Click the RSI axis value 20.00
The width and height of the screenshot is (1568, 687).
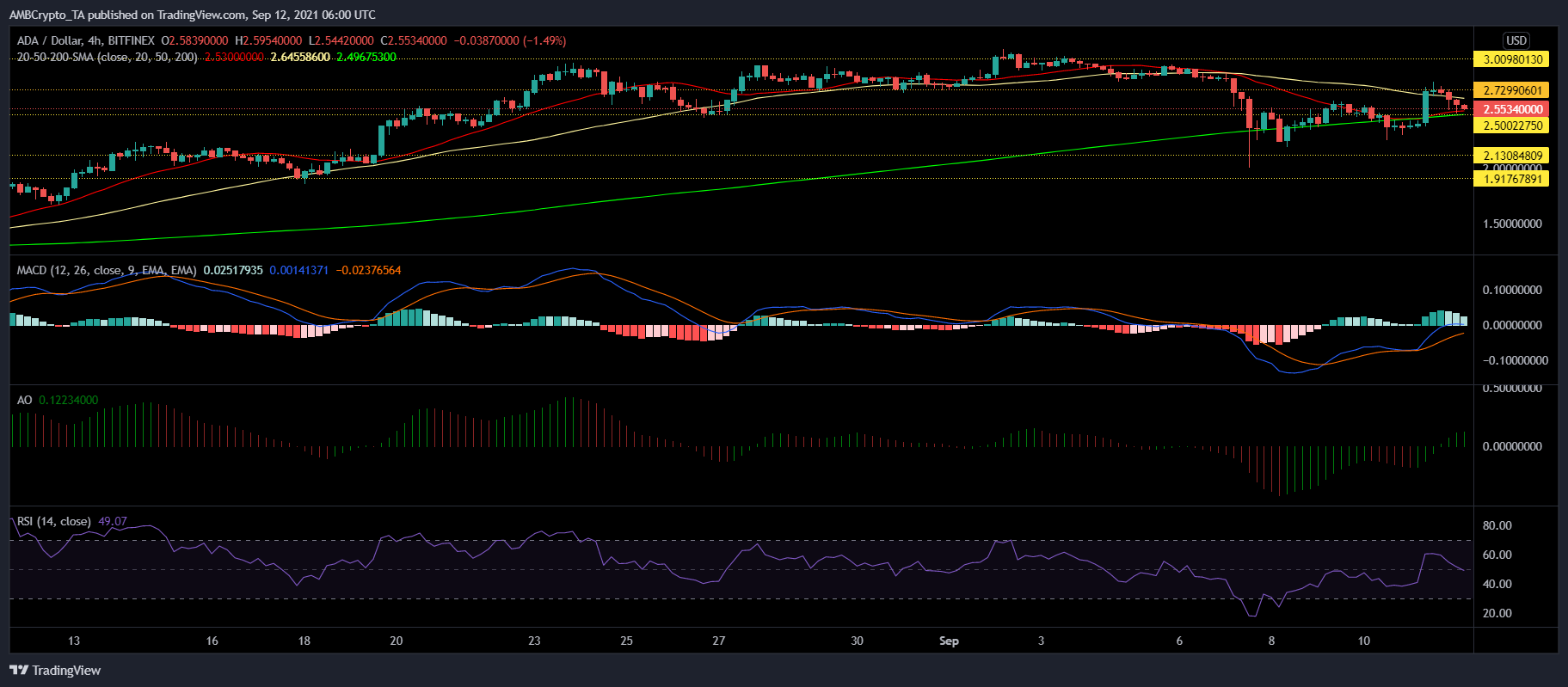coord(1497,613)
